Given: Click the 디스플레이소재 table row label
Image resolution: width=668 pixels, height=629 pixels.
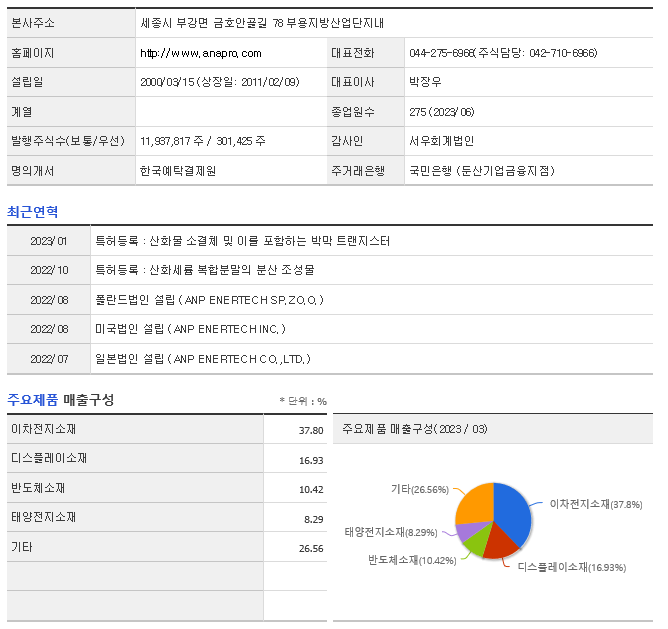Looking at the screenshot, I should pyautogui.click(x=49, y=458).
